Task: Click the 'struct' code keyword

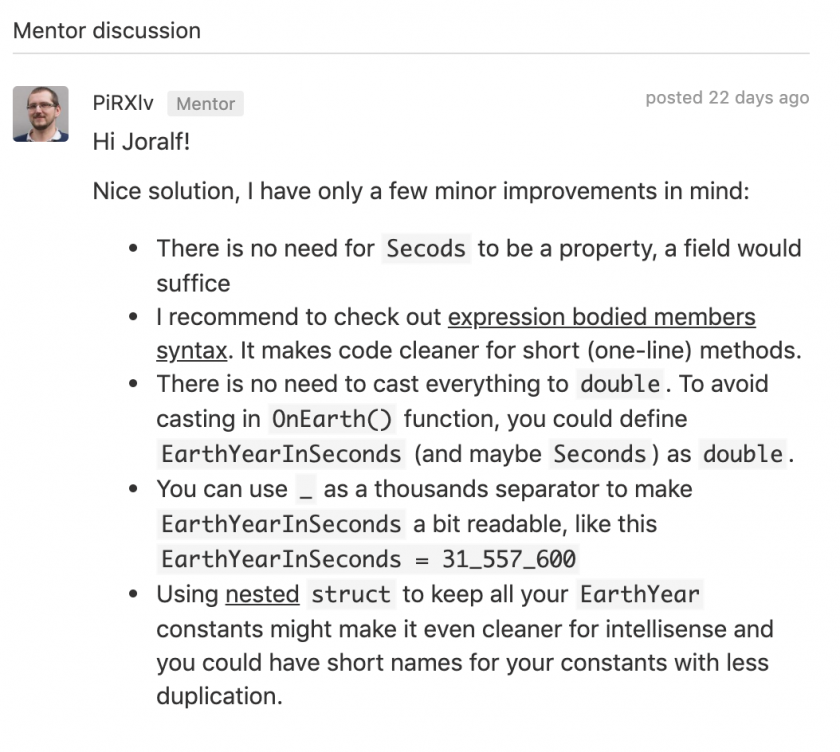Action: pyautogui.click(x=351, y=595)
